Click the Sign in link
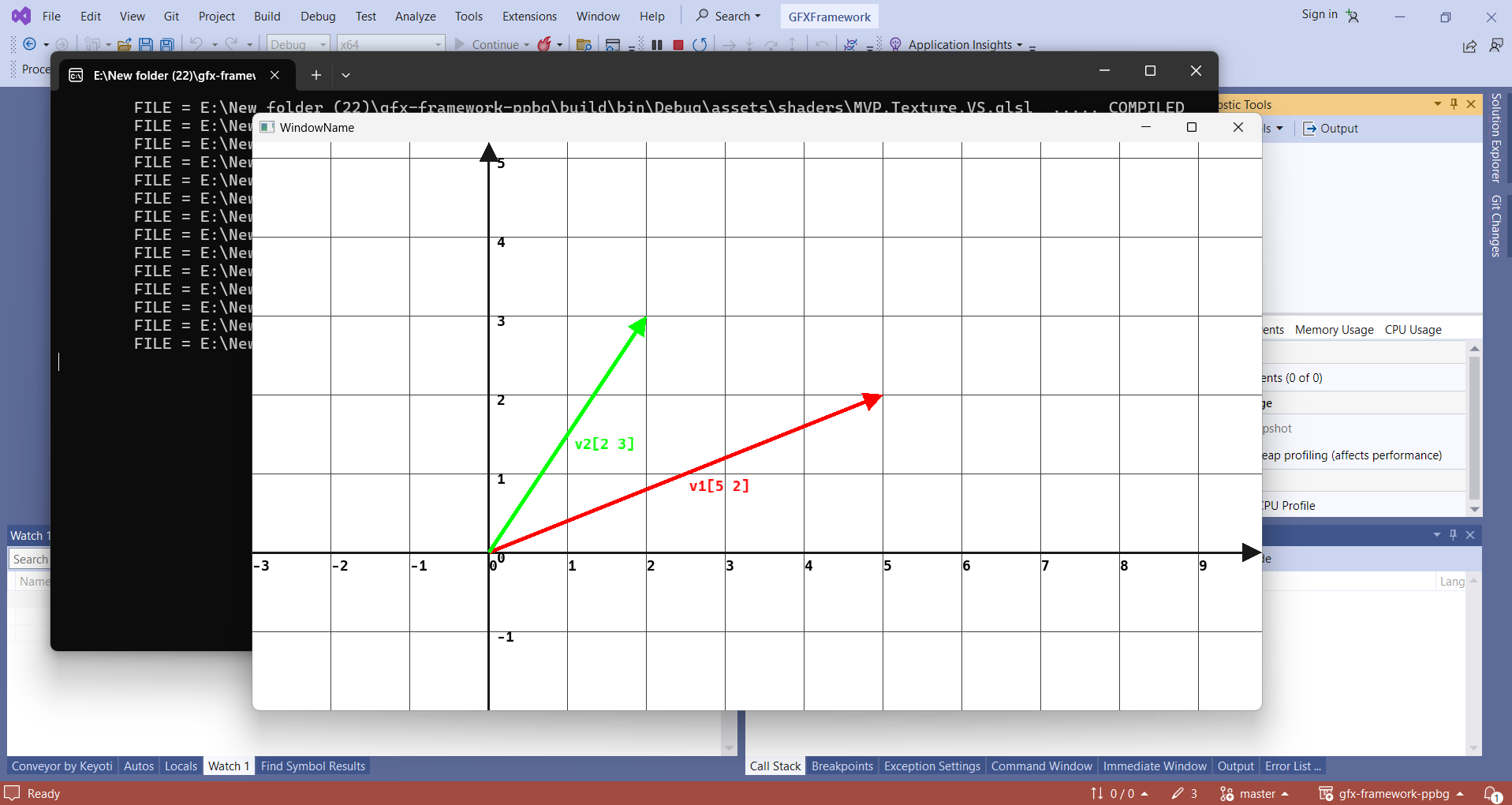1512x805 pixels. click(x=1319, y=14)
